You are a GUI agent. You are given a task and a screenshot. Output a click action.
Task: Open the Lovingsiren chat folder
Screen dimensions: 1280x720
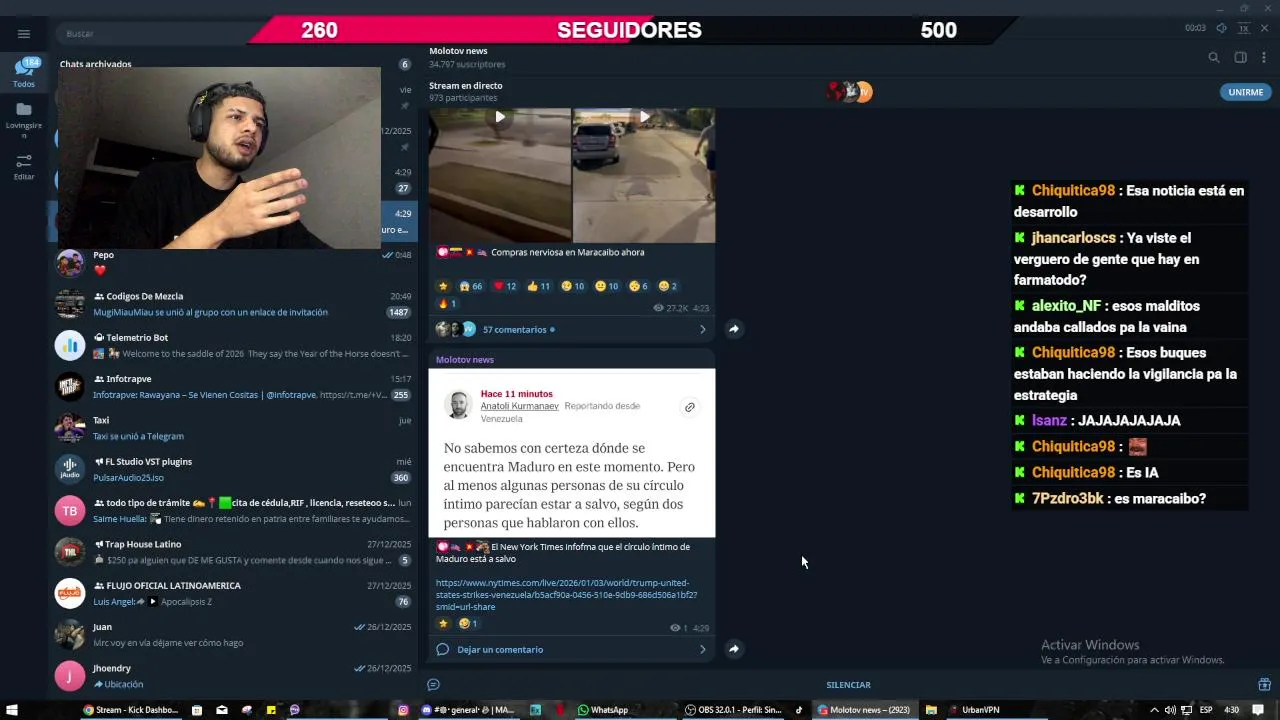point(24,118)
